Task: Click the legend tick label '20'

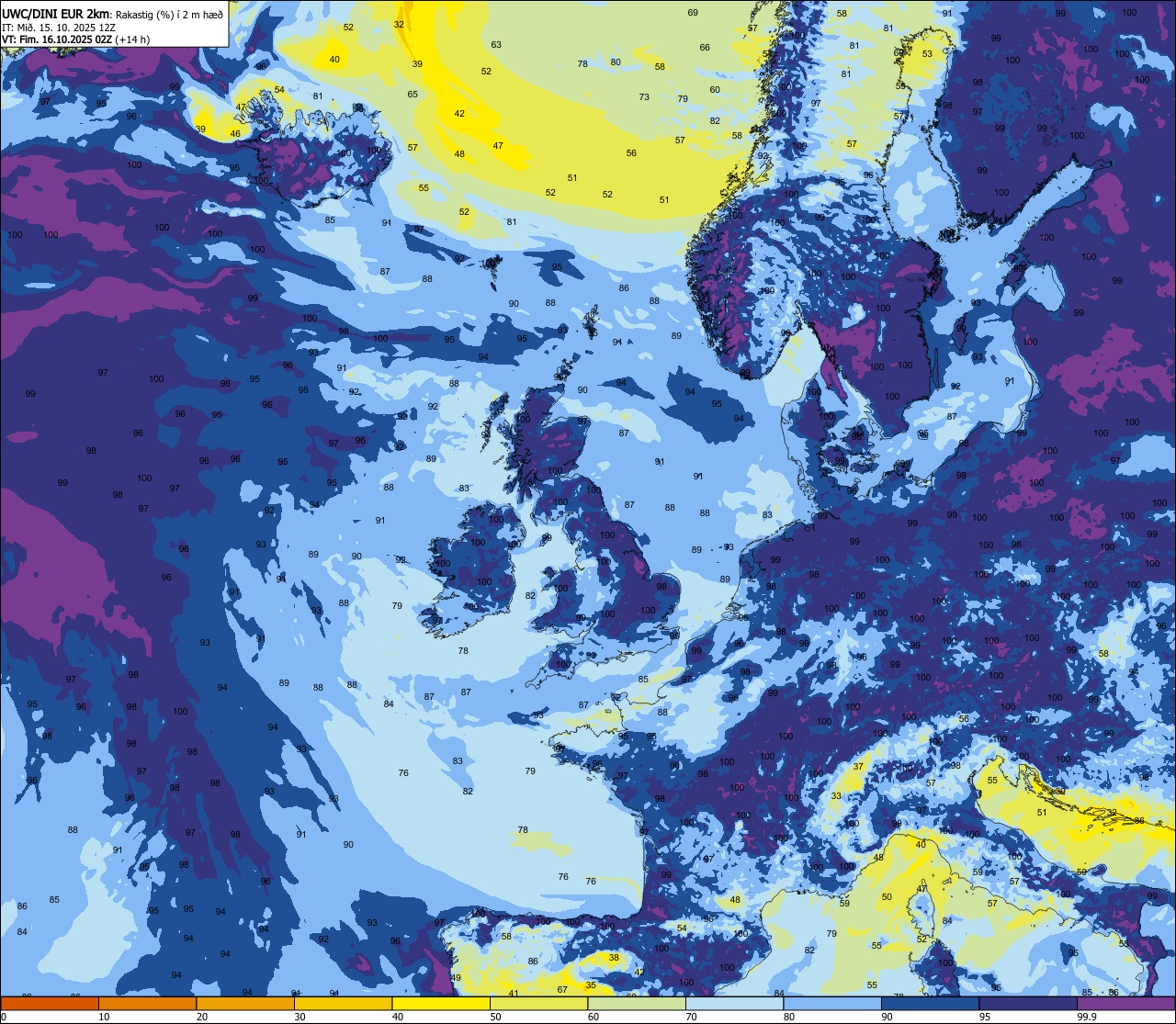Action: point(201,1017)
